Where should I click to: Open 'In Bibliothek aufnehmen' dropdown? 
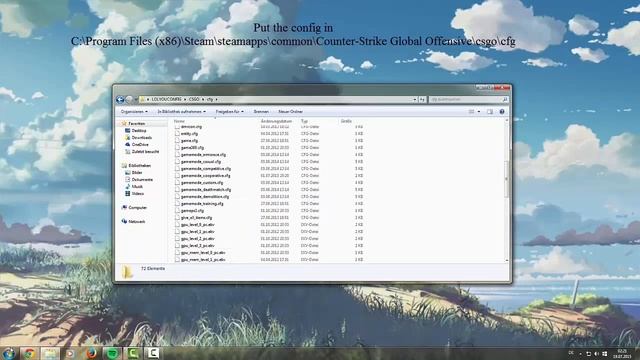tap(182, 111)
